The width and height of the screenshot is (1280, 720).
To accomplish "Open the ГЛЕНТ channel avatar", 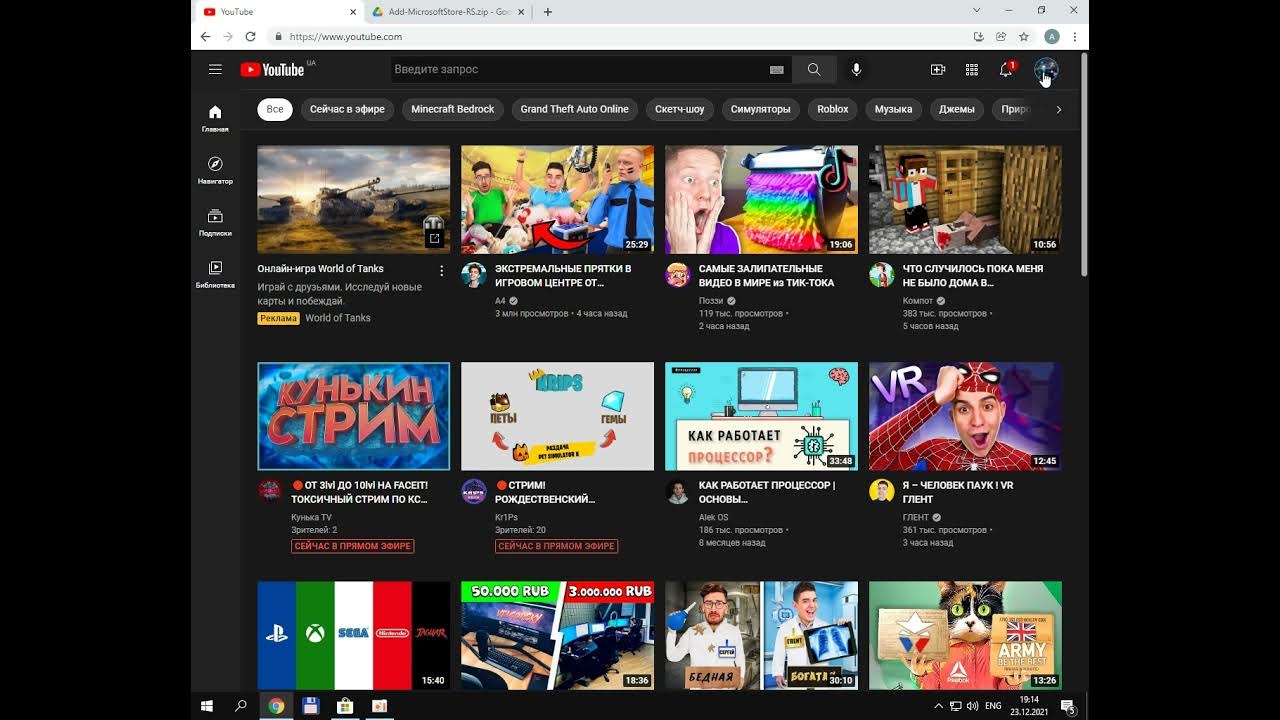I will 882,490.
